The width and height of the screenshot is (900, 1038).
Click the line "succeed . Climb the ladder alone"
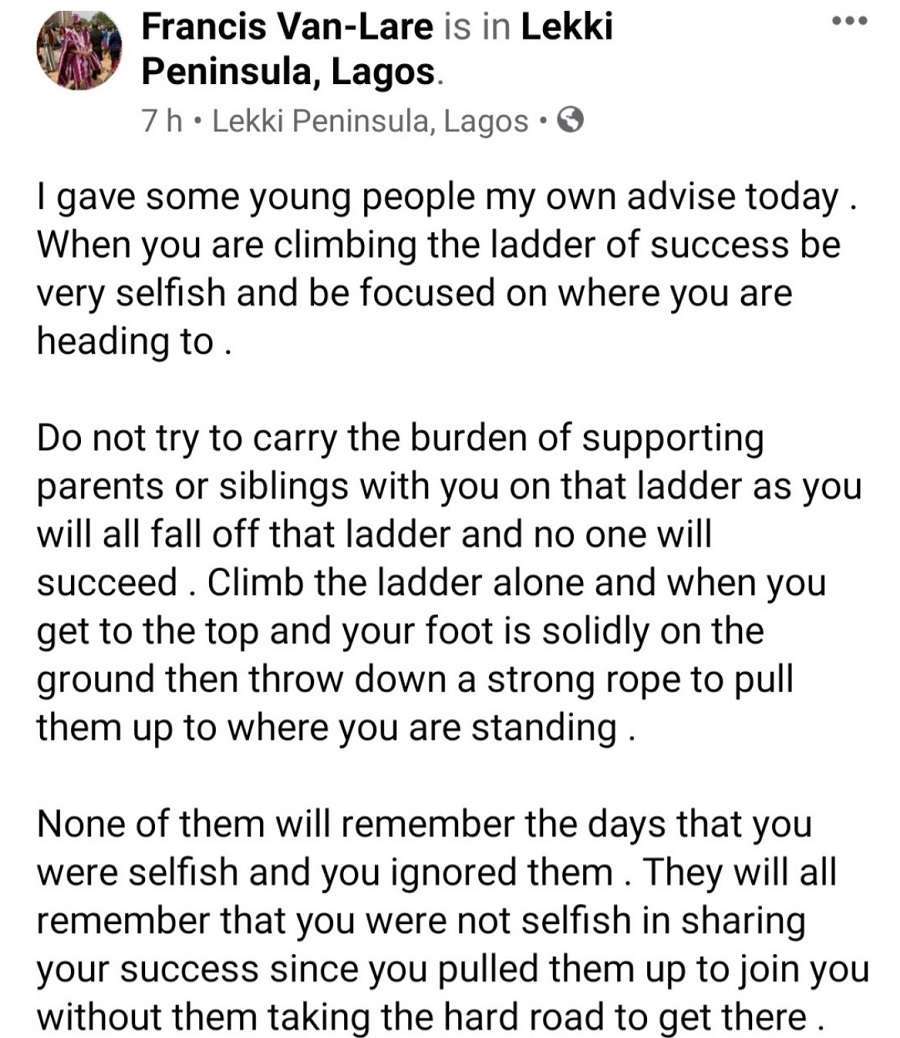[431, 583]
